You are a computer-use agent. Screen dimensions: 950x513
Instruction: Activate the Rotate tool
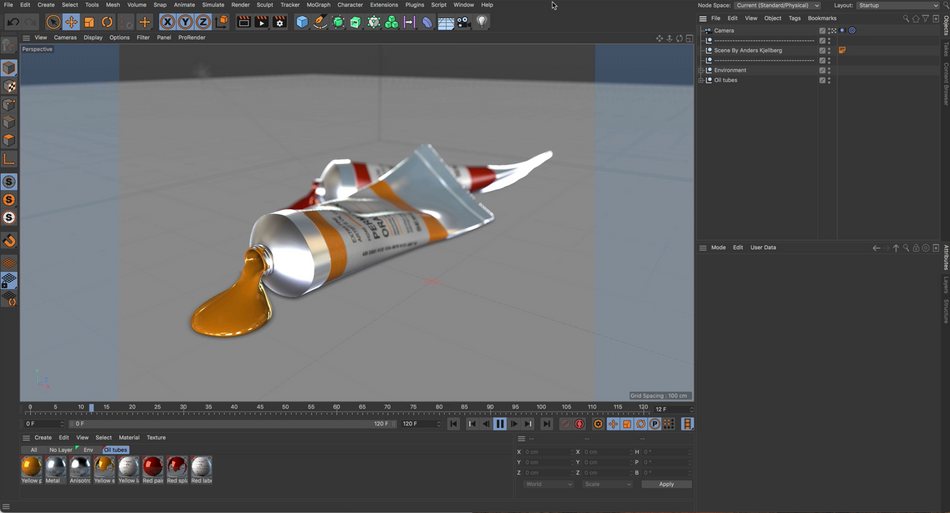(x=107, y=21)
